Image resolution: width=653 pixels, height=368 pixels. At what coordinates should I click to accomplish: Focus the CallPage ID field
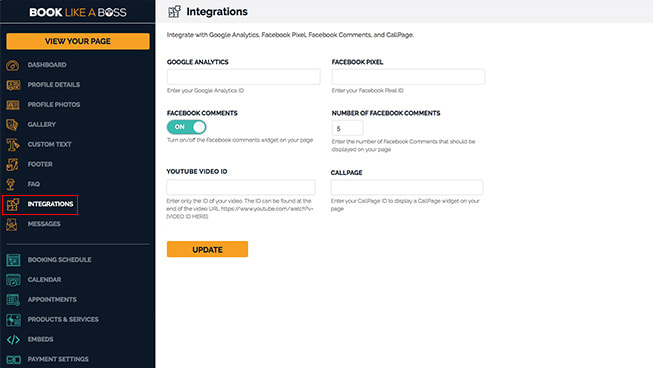click(x=407, y=187)
